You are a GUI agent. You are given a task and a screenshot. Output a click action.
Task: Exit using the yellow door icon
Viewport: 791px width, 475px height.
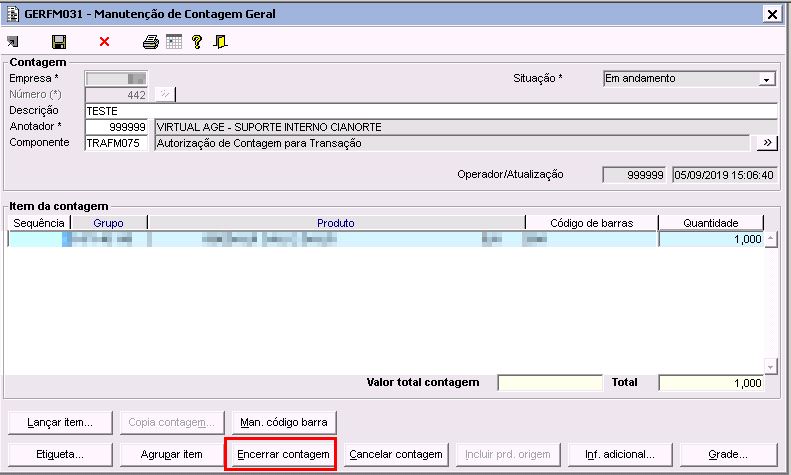(x=220, y=42)
